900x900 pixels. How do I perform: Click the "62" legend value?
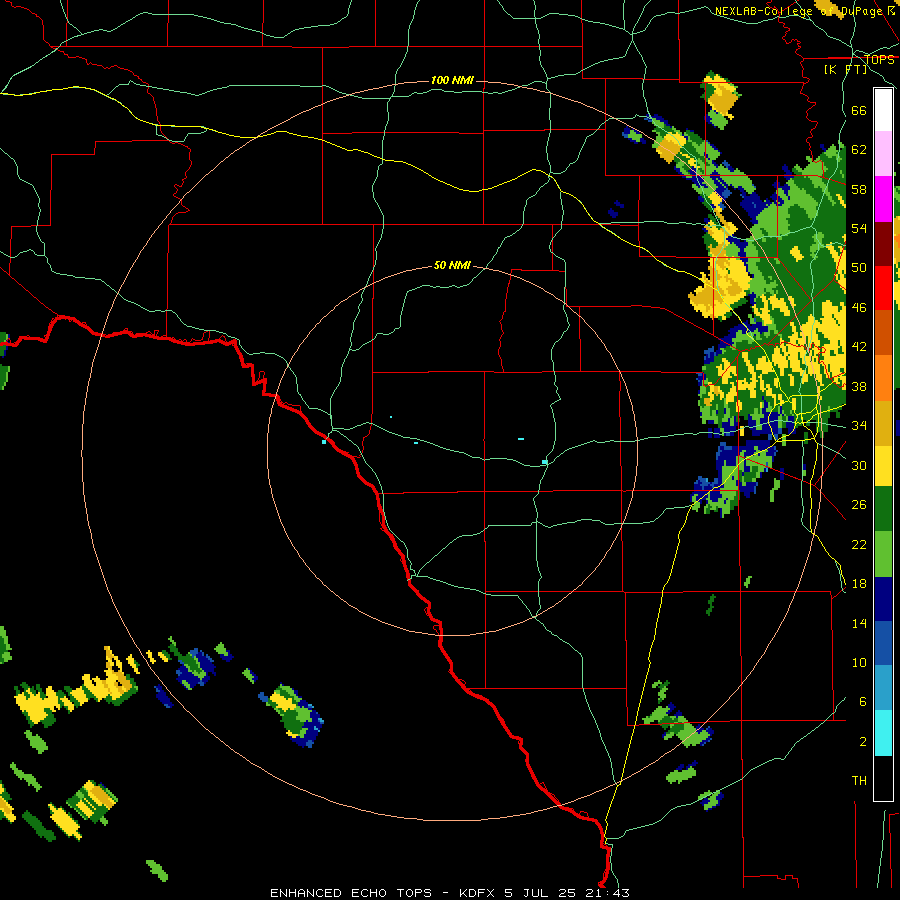pyautogui.click(x=859, y=150)
